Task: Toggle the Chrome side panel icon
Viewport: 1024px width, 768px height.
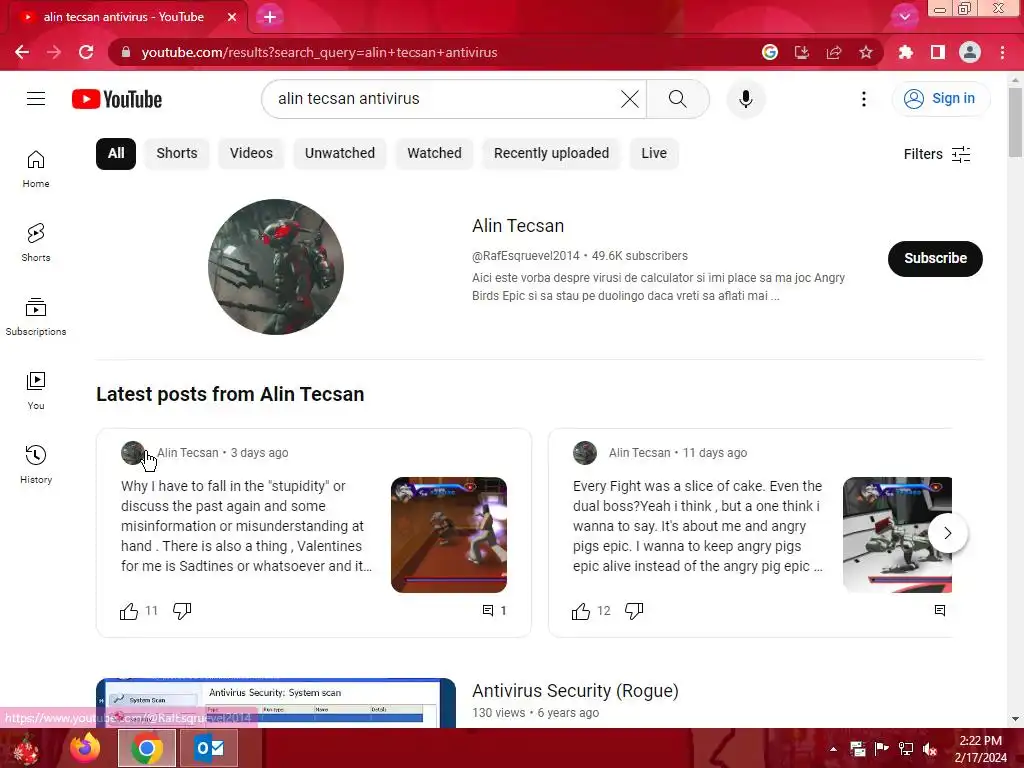Action: pyautogui.click(x=938, y=52)
